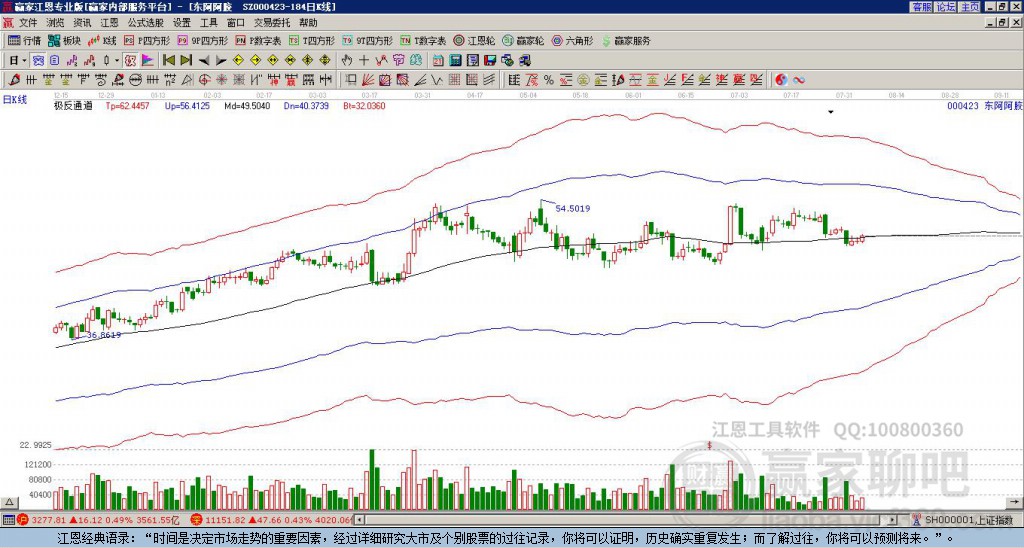Click the yin-yang symbol icon
Image resolution: width=1024 pixels, height=548 pixels.
tap(781, 80)
